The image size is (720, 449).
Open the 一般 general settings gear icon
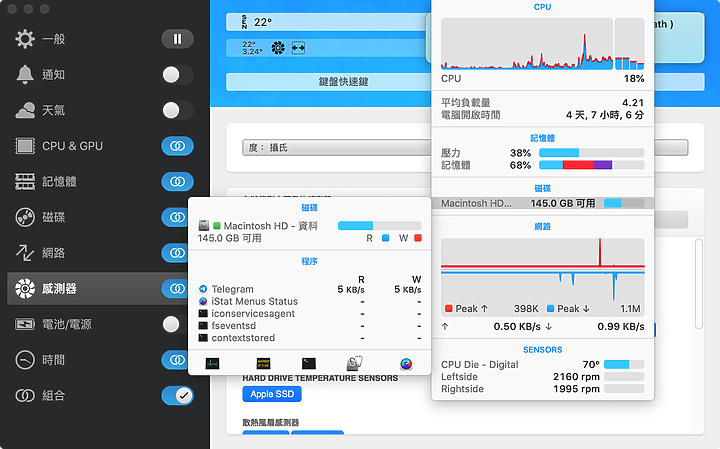click(25, 39)
